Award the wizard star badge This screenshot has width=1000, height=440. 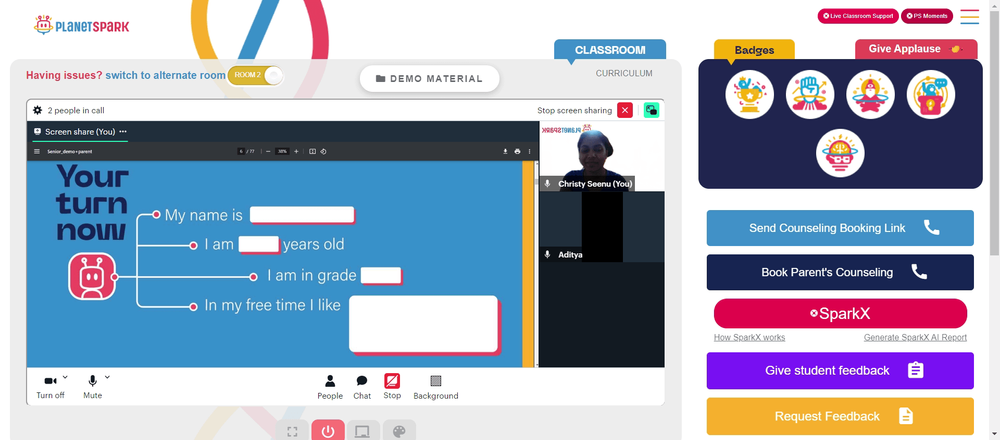coord(871,94)
